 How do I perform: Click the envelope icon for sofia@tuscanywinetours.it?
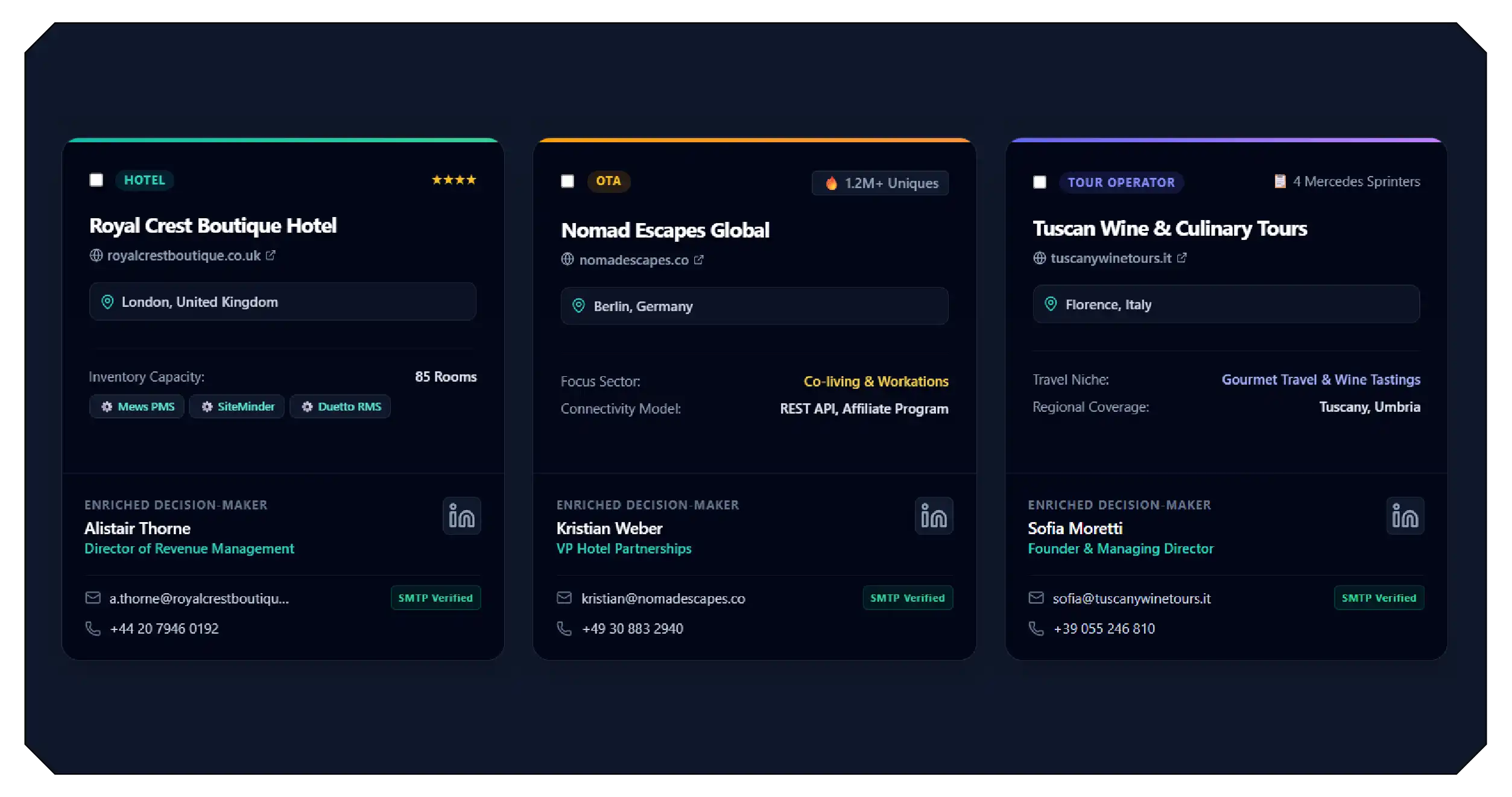point(1036,598)
